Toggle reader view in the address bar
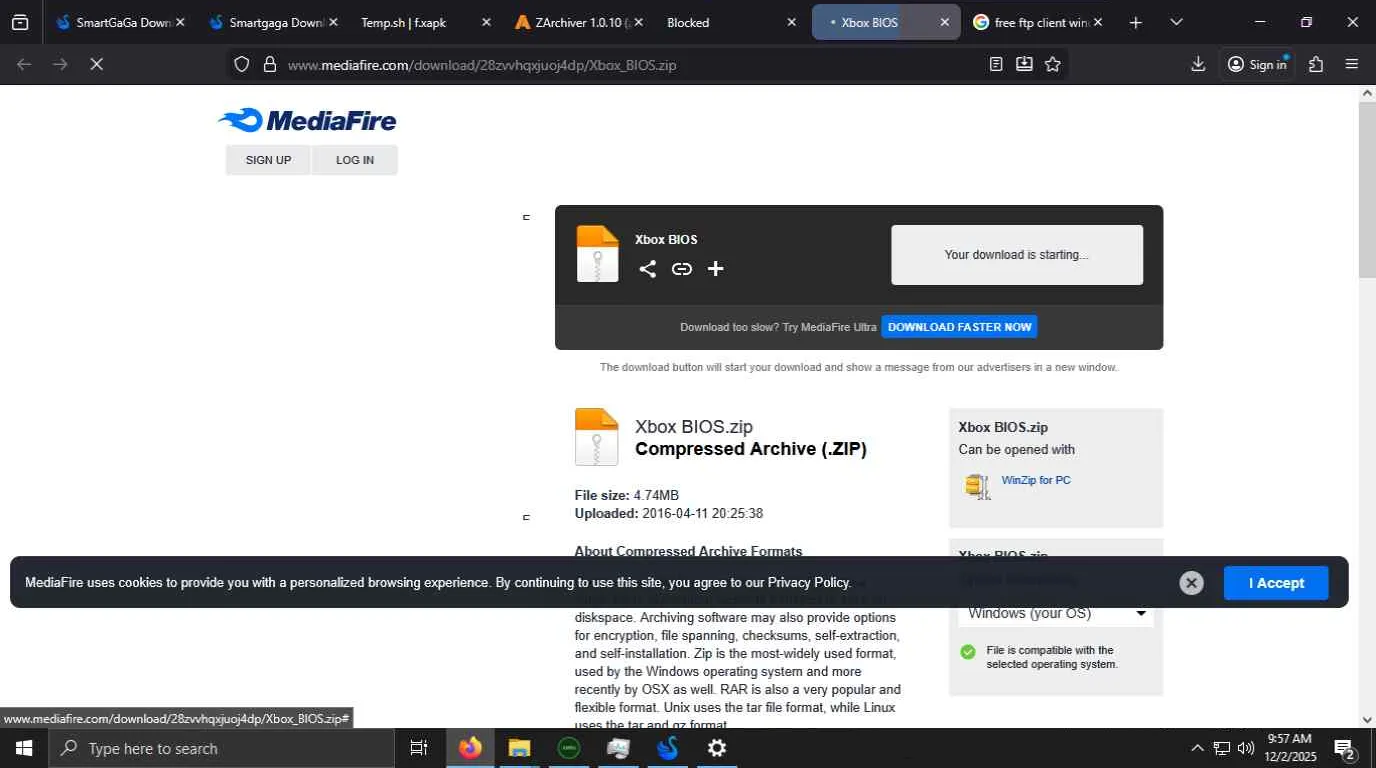1376x768 pixels. pos(996,64)
